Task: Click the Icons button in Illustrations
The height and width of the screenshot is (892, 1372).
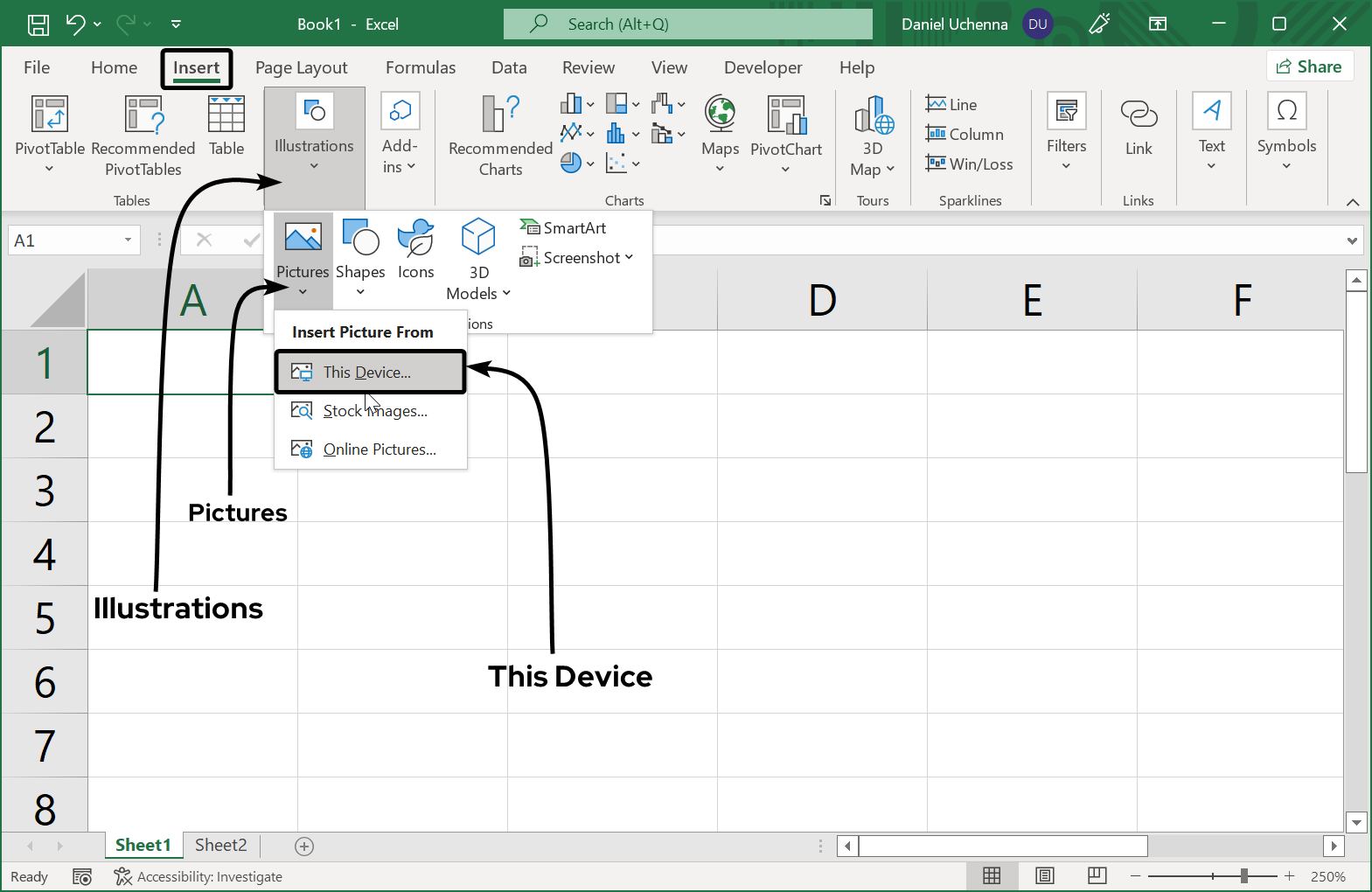Action: click(x=415, y=249)
